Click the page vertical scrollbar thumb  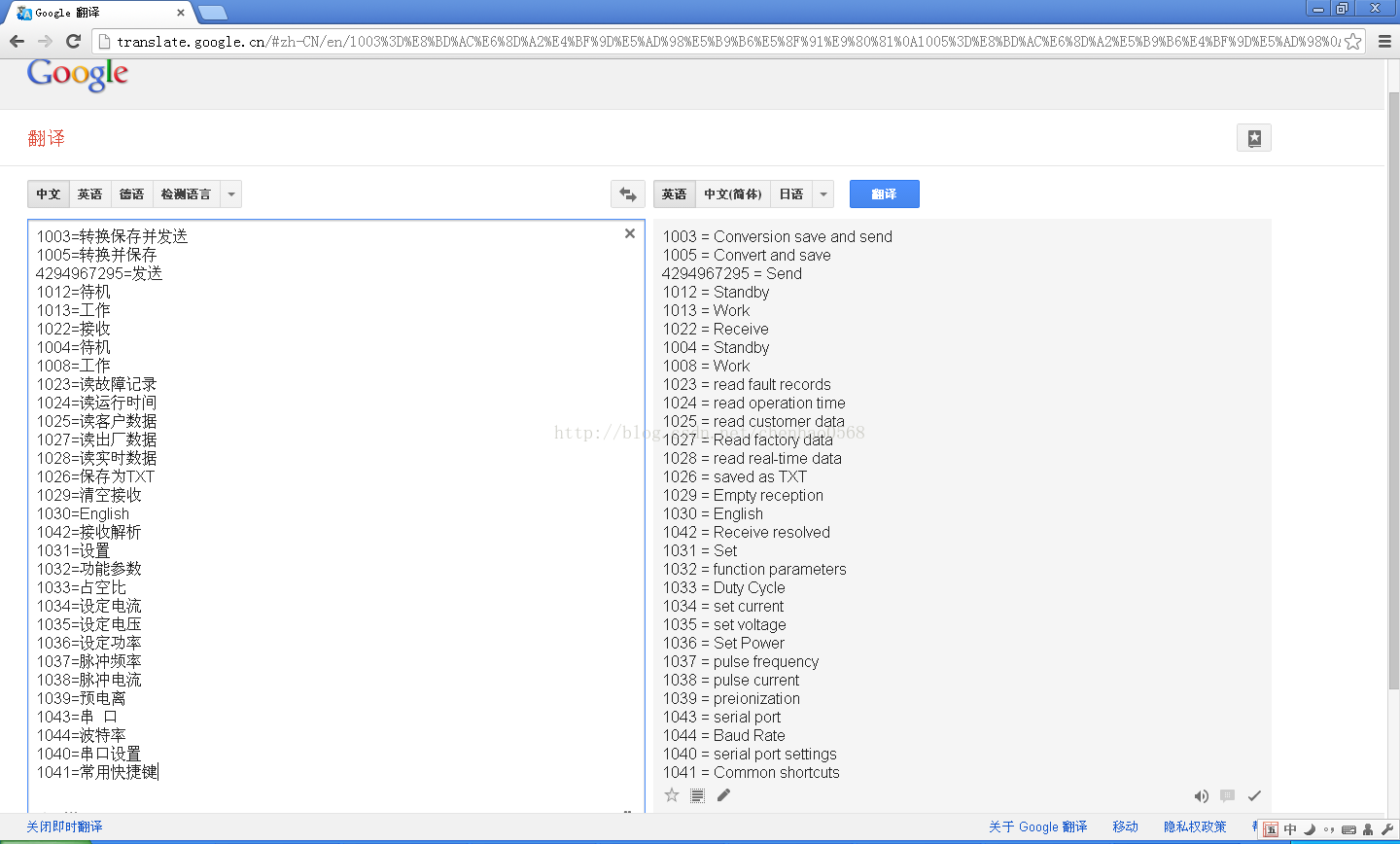1393,389
